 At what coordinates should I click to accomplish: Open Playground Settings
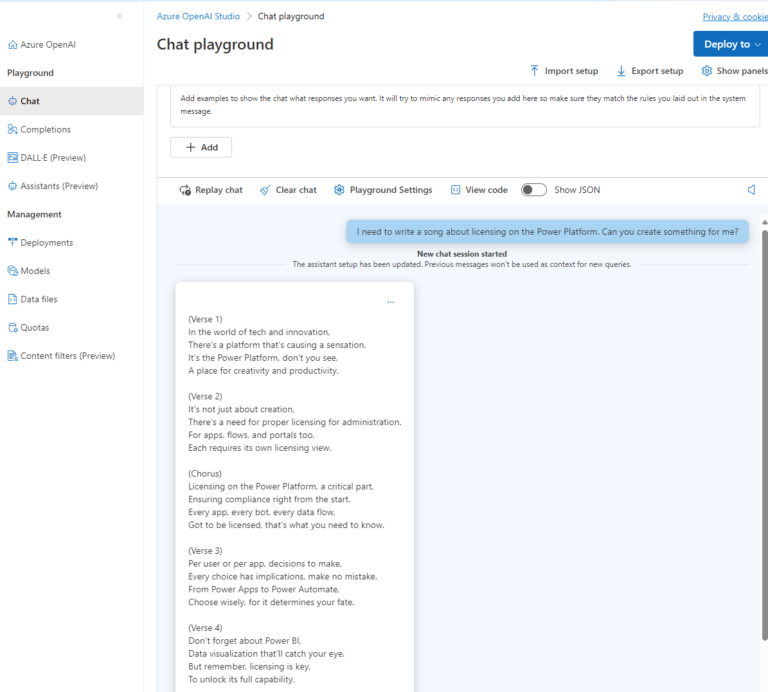pos(384,190)
